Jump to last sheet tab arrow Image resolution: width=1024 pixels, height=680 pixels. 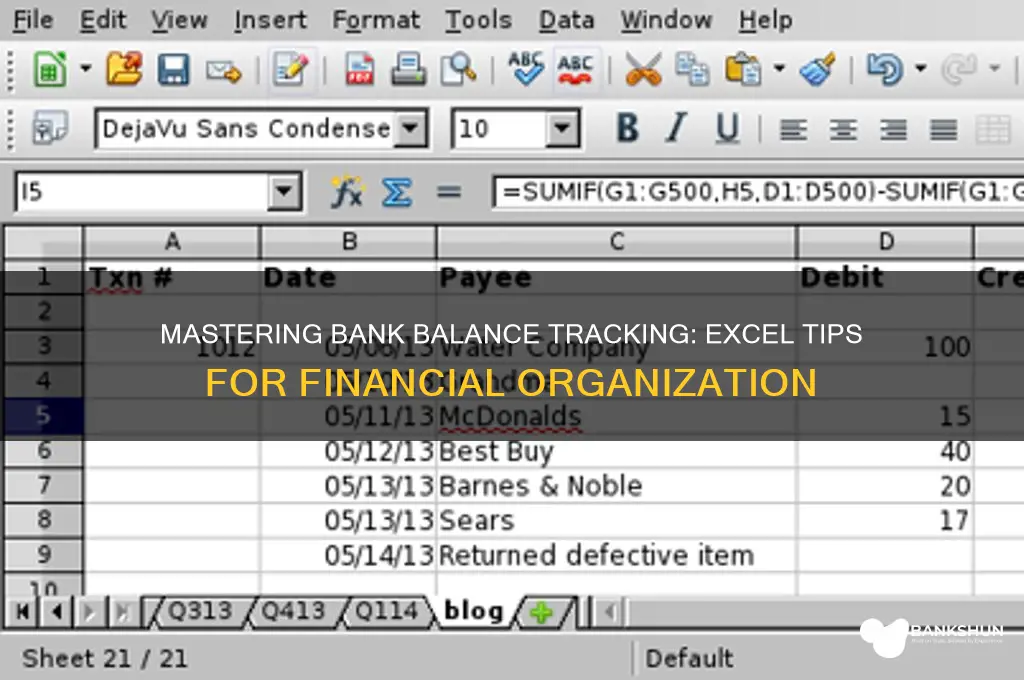[x=122, y=612]
